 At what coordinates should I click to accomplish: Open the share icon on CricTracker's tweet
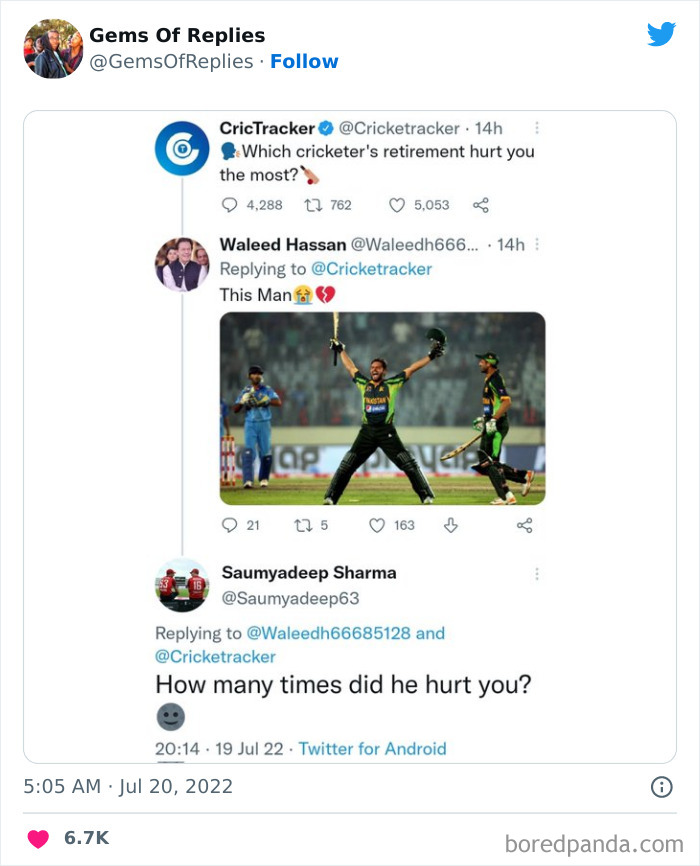(x=479, y=205)
